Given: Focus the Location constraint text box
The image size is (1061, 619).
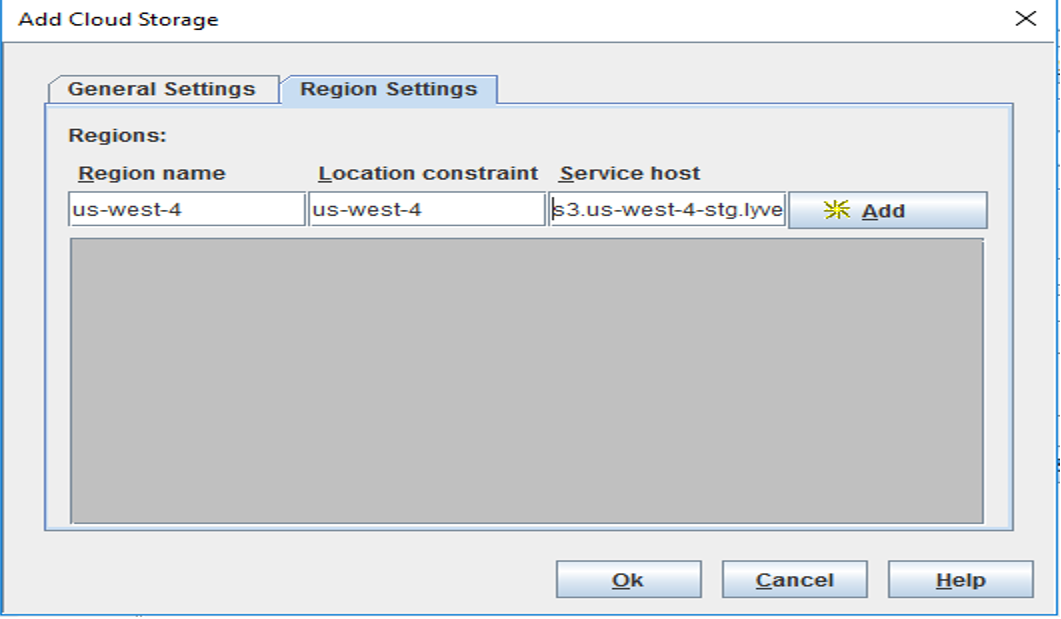Looking at the screenshot, I should 427,210.
